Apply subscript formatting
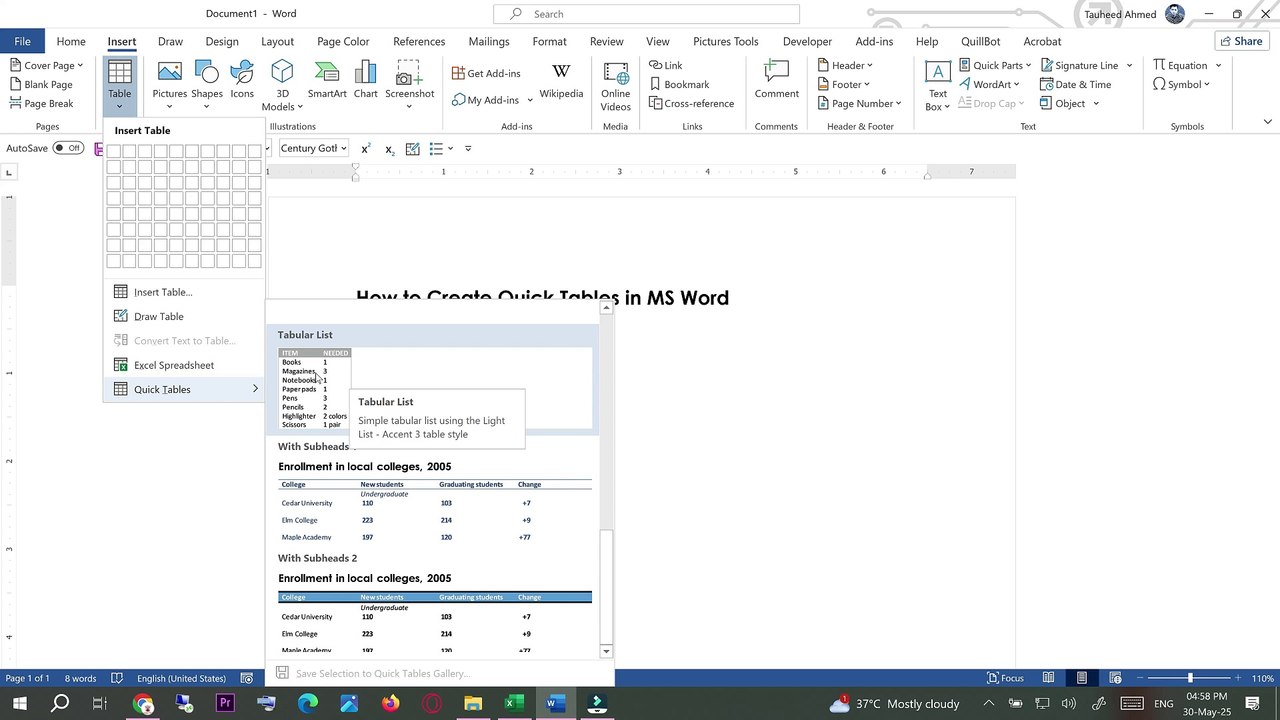The height and width of the screenshot is (720, 1280). click(389, 148)
